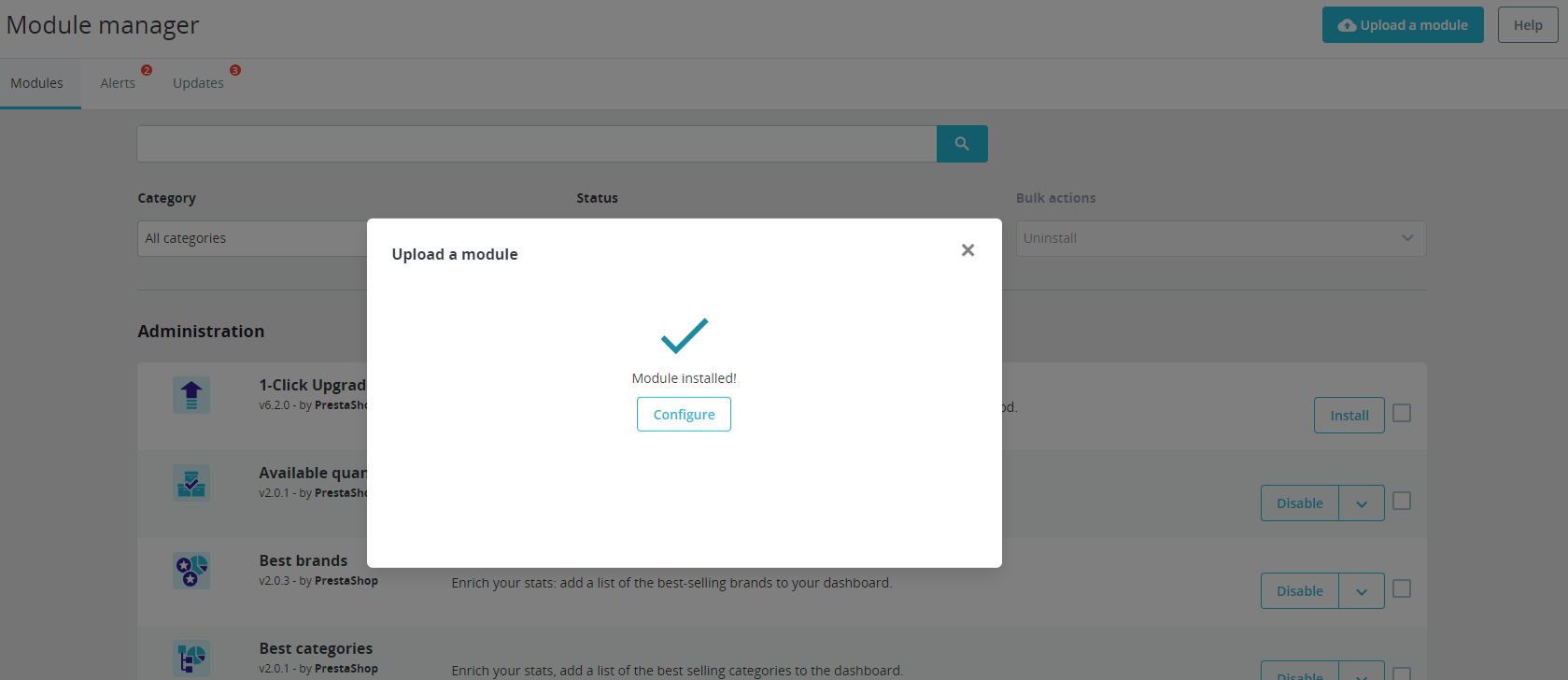Click the Best categories module icon

pos(191,659)
